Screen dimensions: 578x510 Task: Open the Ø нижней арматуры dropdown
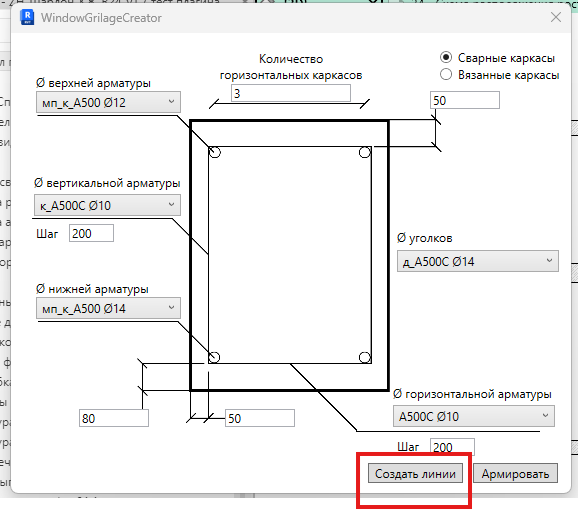(108, 308)
